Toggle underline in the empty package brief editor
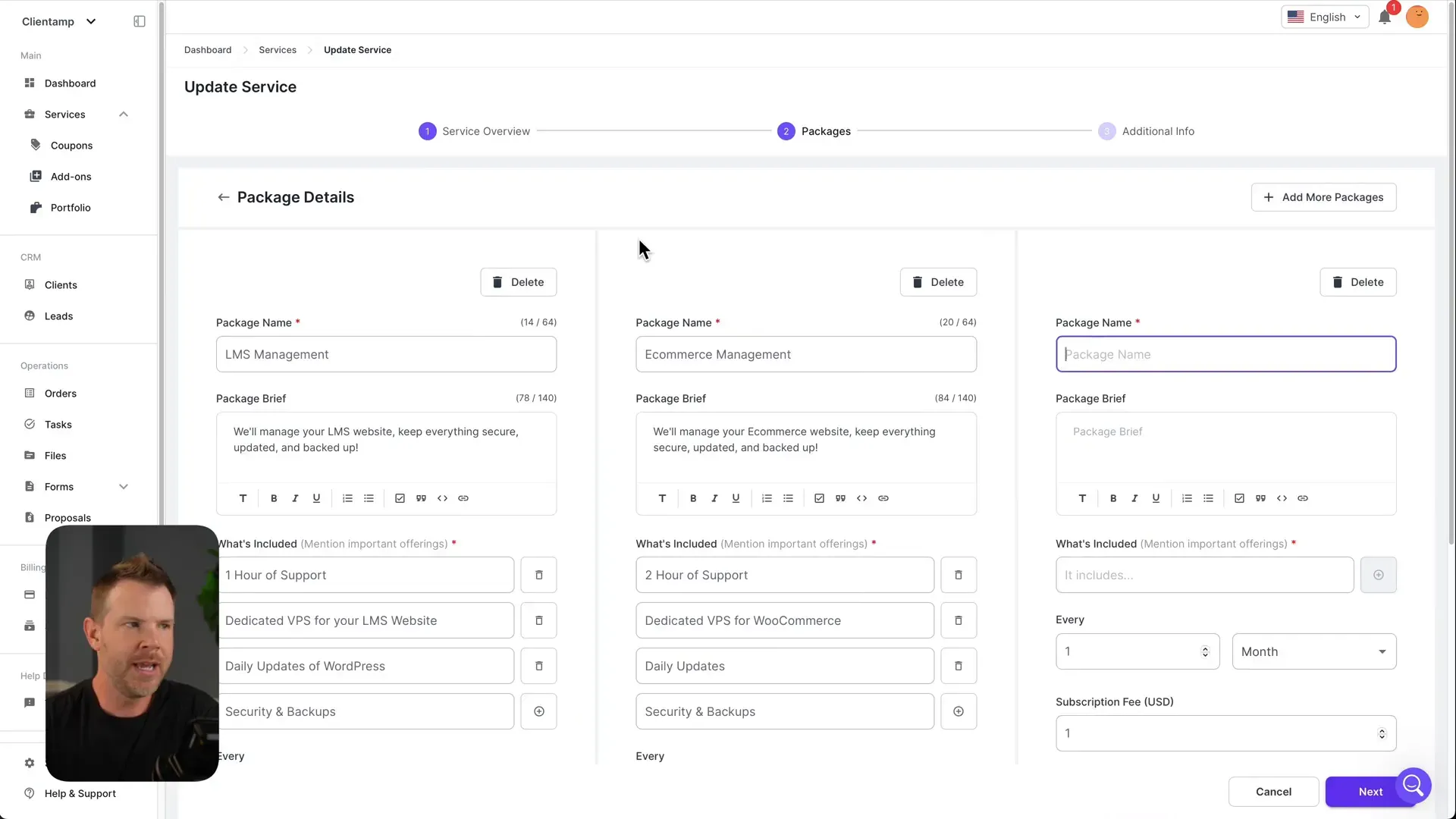 [x=1156, y=498]
